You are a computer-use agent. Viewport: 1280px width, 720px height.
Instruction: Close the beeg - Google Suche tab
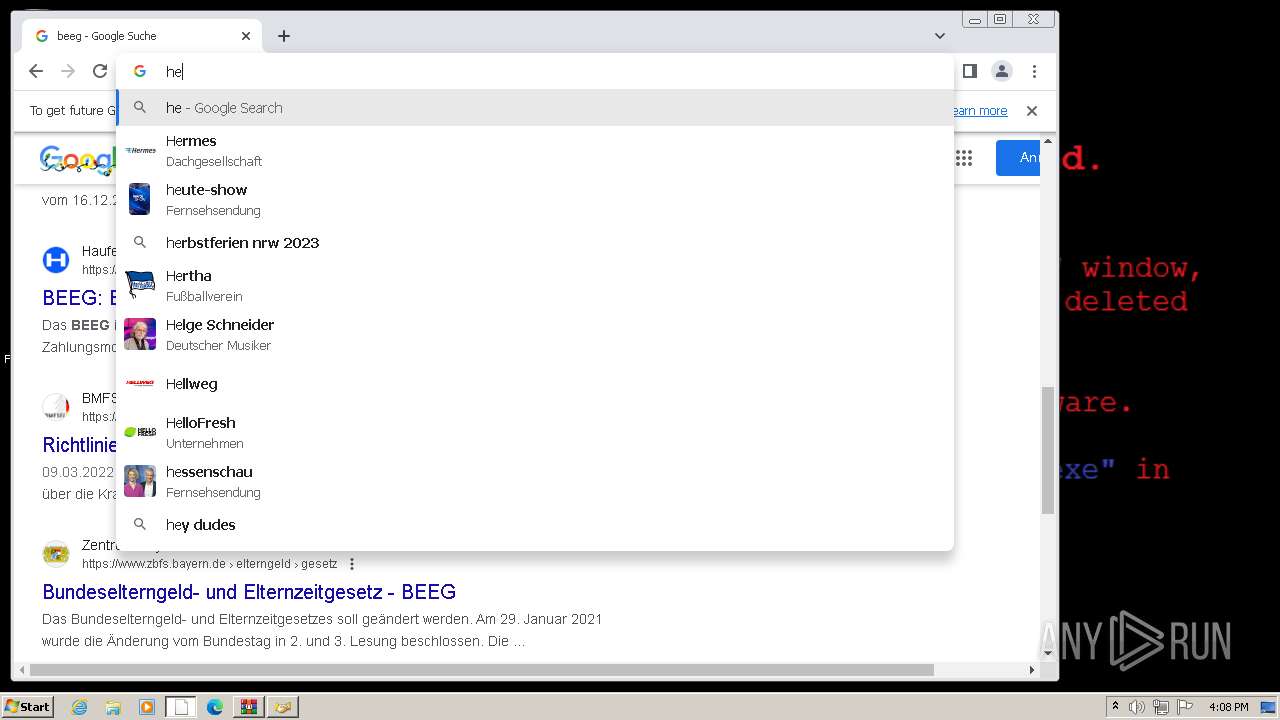[x=246, y=36]
